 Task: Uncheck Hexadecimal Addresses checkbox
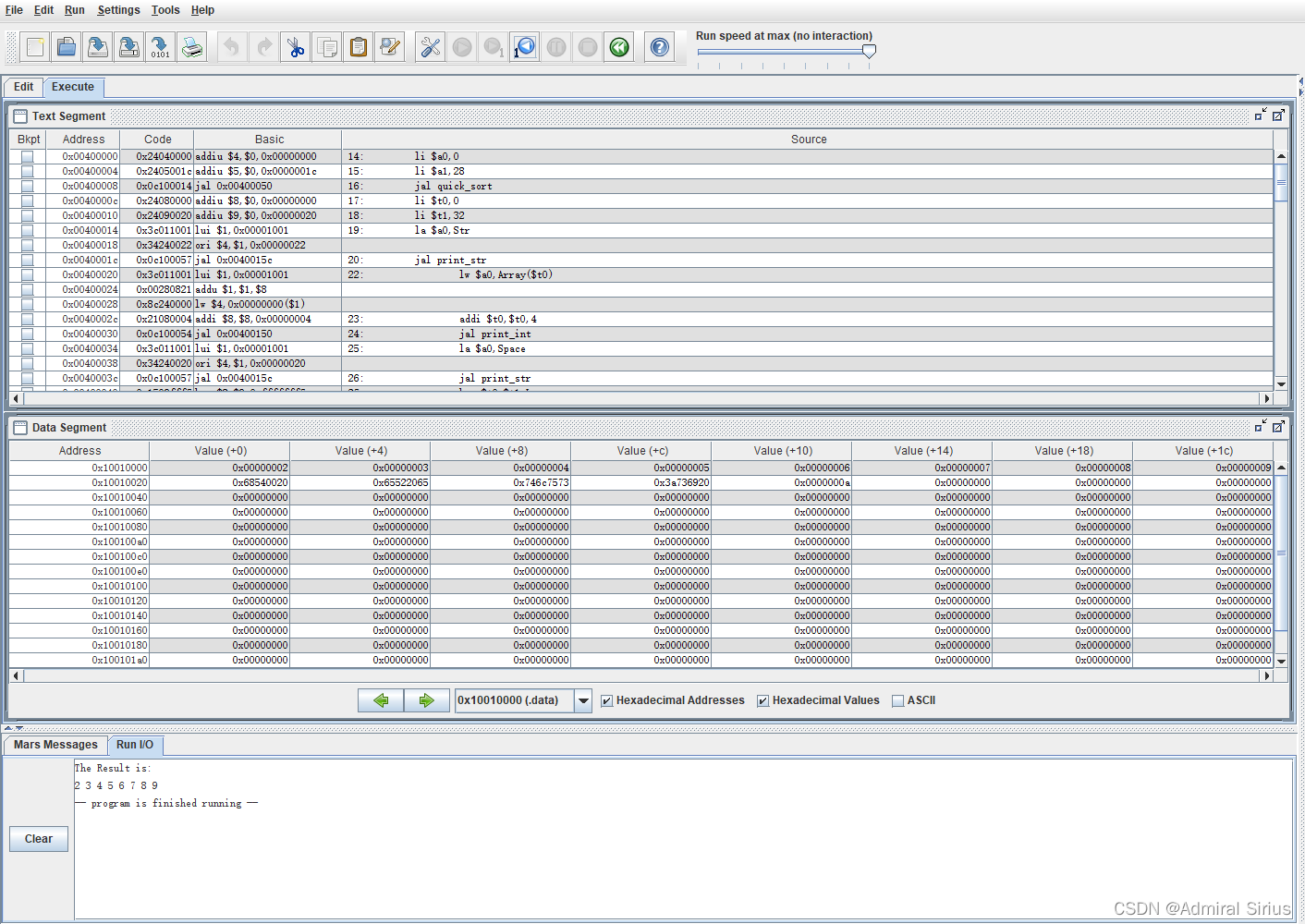(607, 700)
